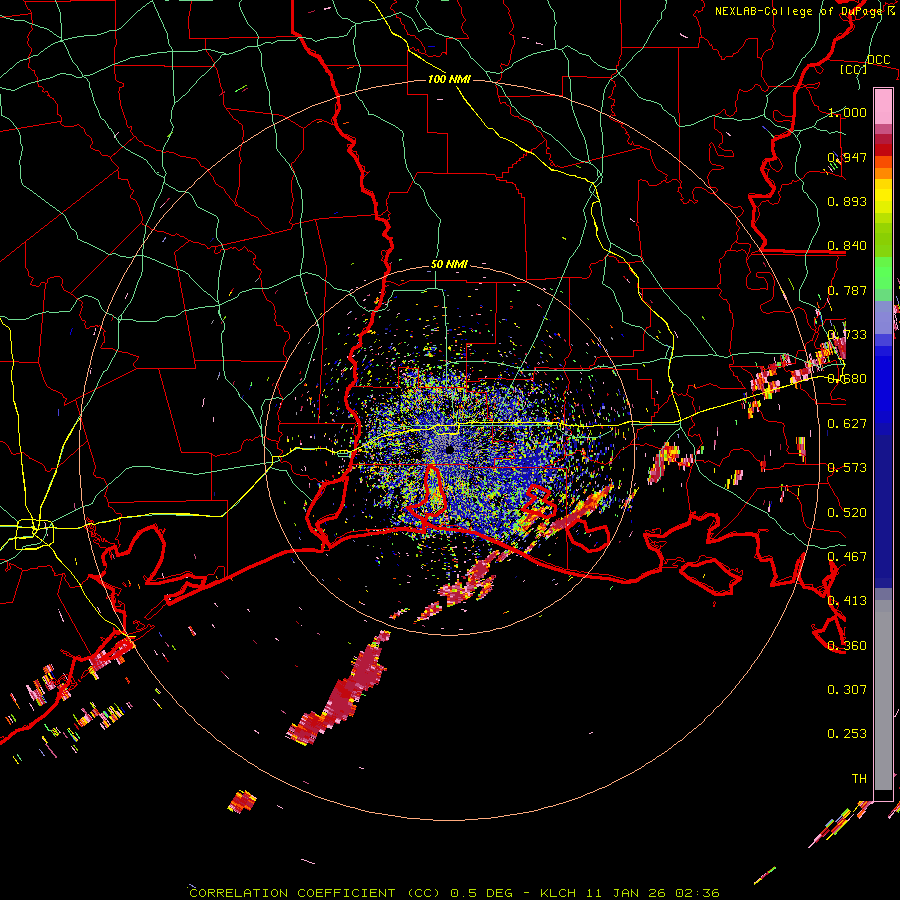Viewport: 900px width, 900px height.
Task: Click the 50 NMI range ring label
Action: [x=449, y=265]
